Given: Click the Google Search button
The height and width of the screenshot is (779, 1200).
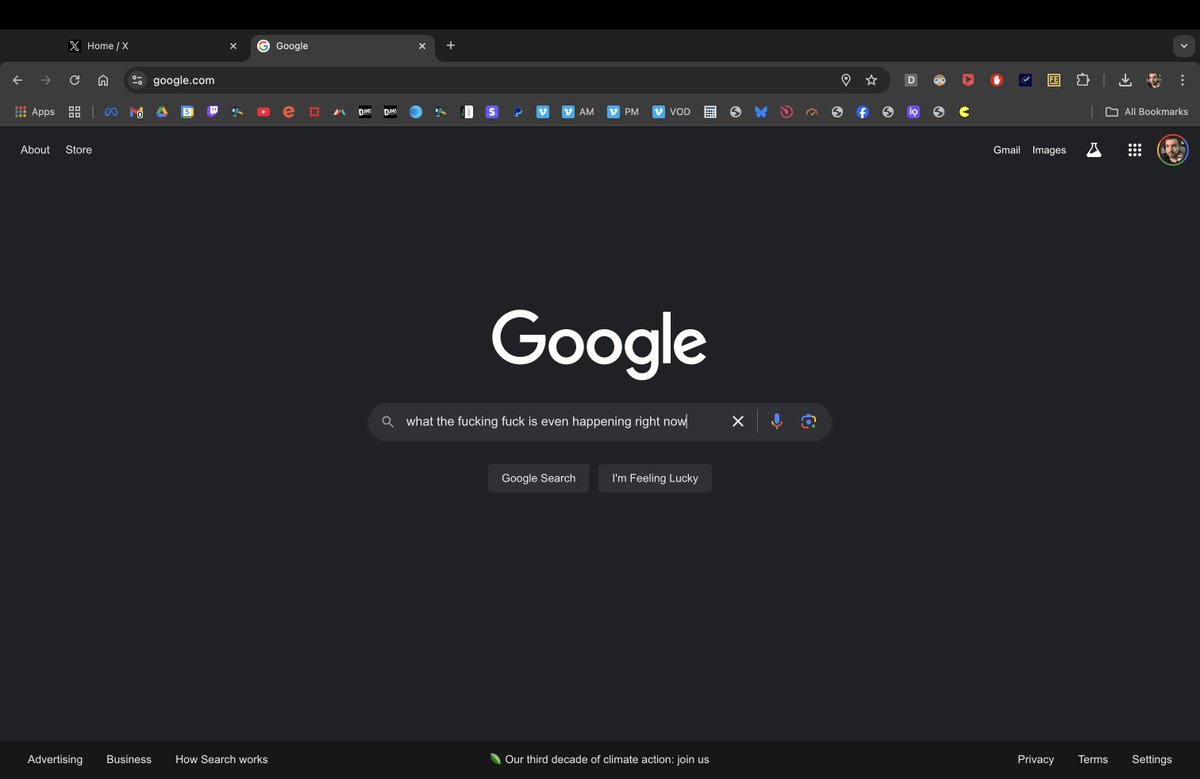Looking at the screenshot, I should (x=538, y=478).
